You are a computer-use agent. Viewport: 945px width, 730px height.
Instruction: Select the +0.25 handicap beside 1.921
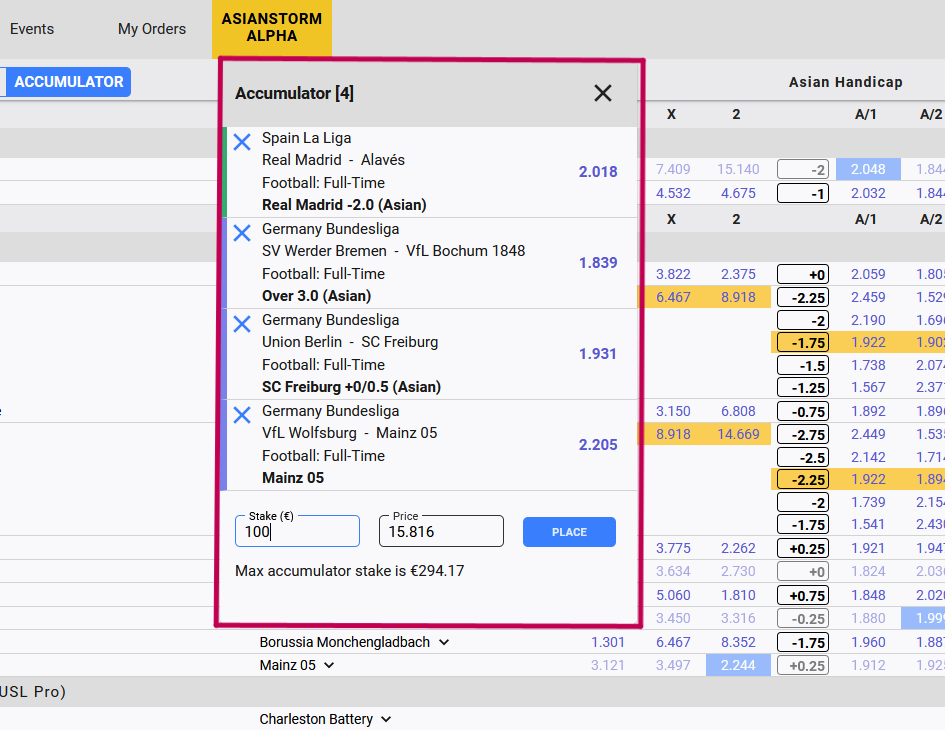pos(803,549)
